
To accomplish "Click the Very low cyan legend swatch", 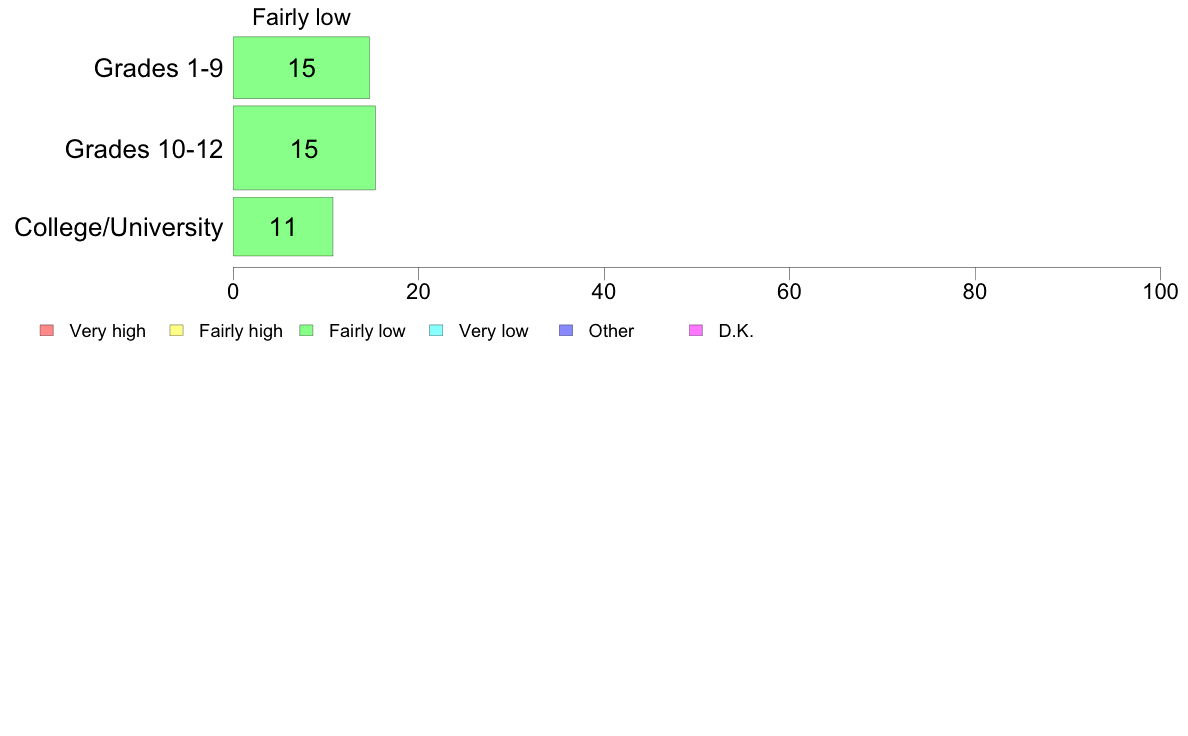I will pos(436,330).
